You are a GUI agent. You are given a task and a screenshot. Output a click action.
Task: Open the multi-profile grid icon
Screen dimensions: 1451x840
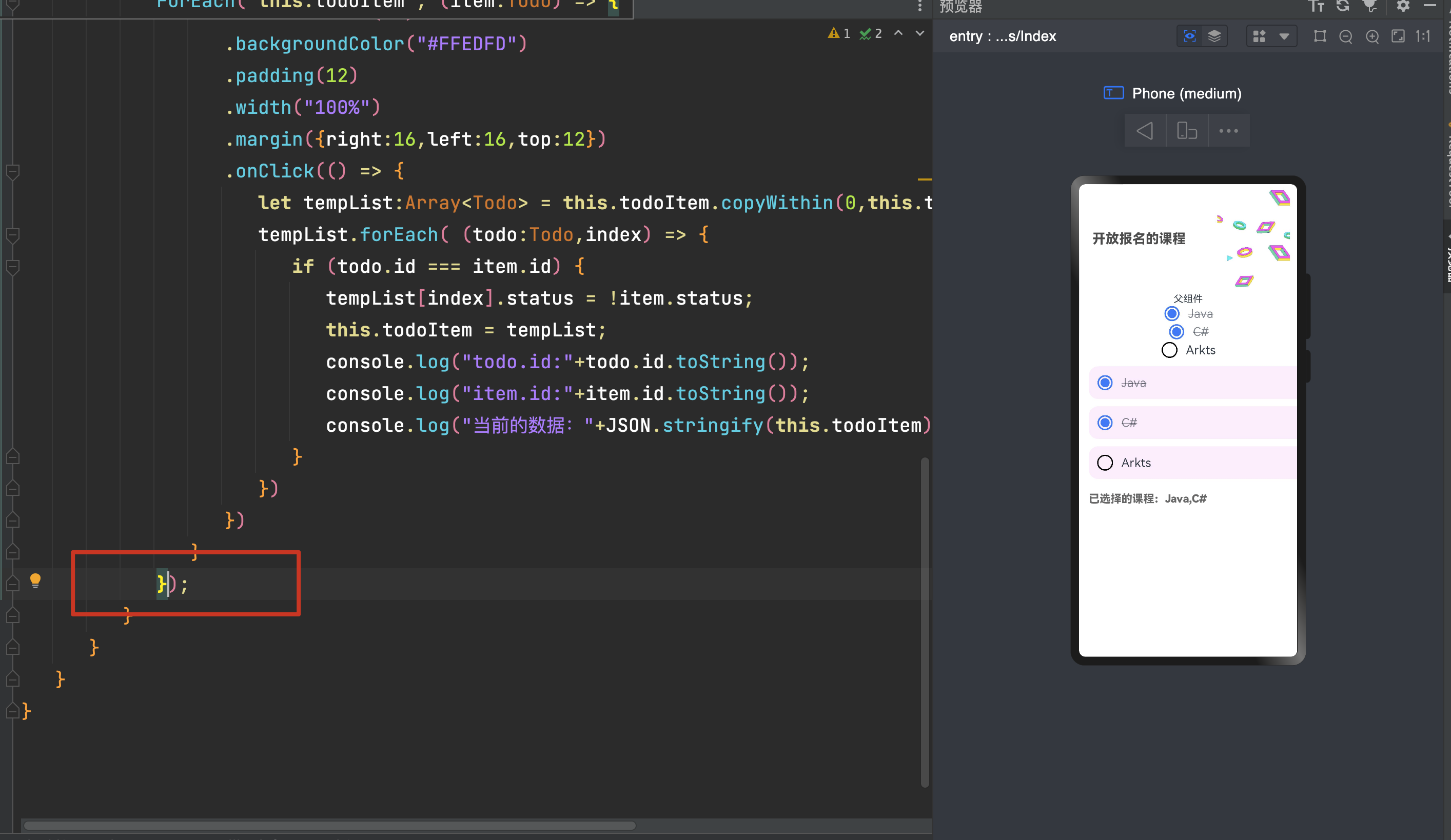1259,36
